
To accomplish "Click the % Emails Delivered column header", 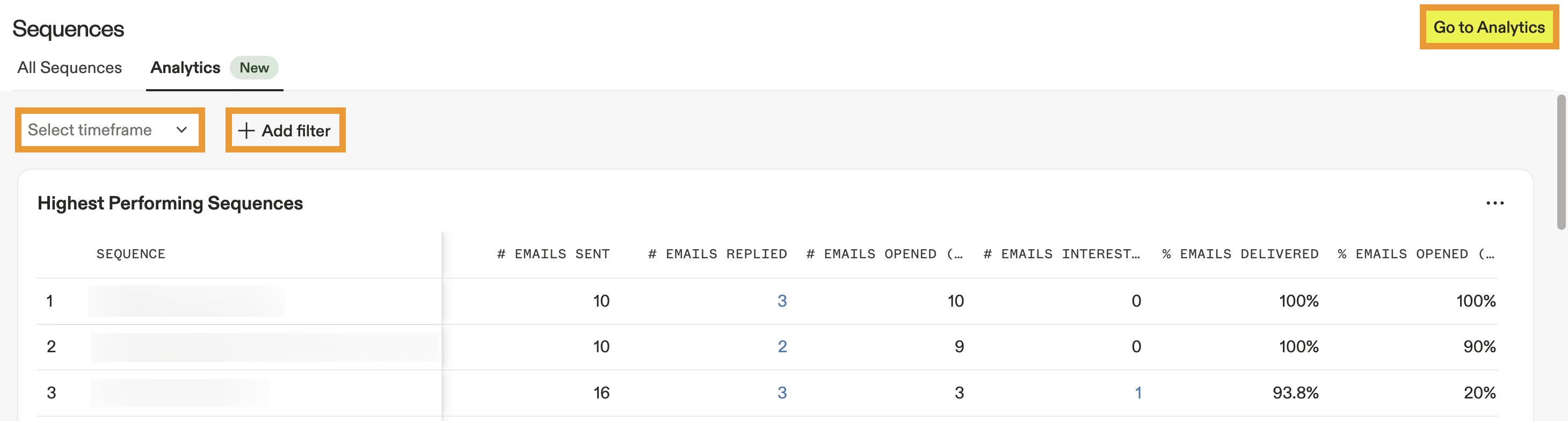I will coord(1240,255).
